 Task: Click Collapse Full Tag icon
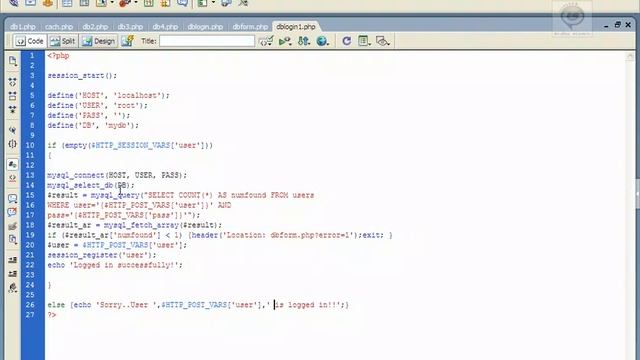click(x=13, y=82)
